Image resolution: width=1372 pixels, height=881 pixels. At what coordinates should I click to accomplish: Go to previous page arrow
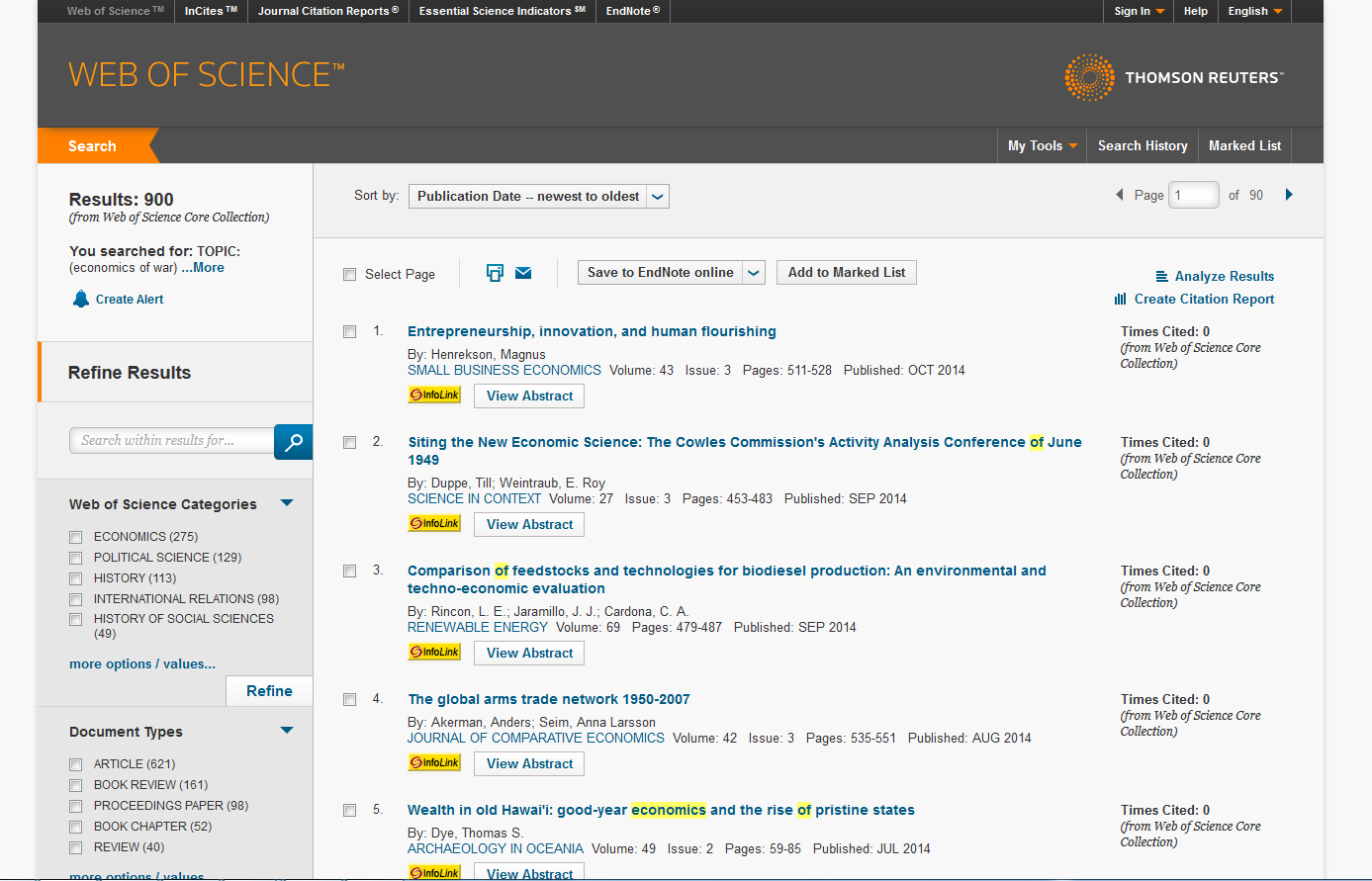tap(1119, 195)
